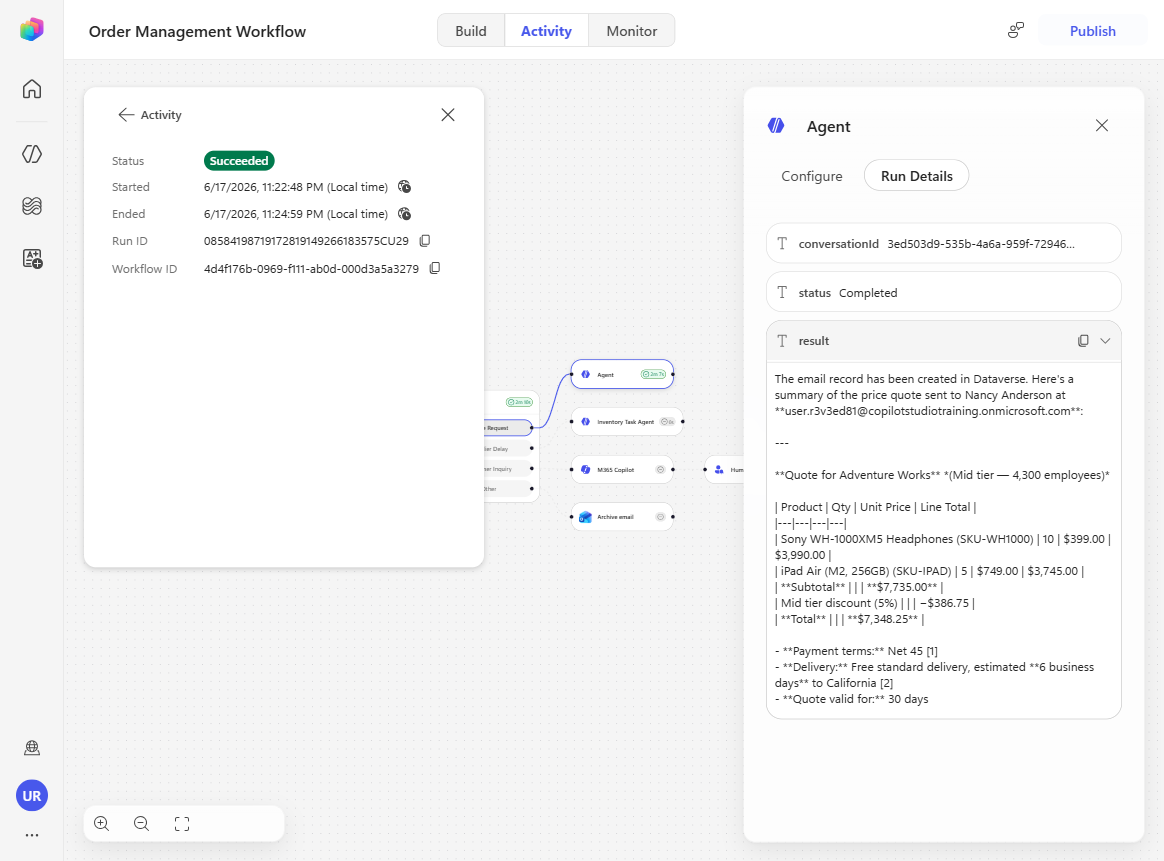Image resolution: width=1164 pixels, height=861 pixels.
Task: Open the sidebar more options ellipsis
Action: [32, 835]
